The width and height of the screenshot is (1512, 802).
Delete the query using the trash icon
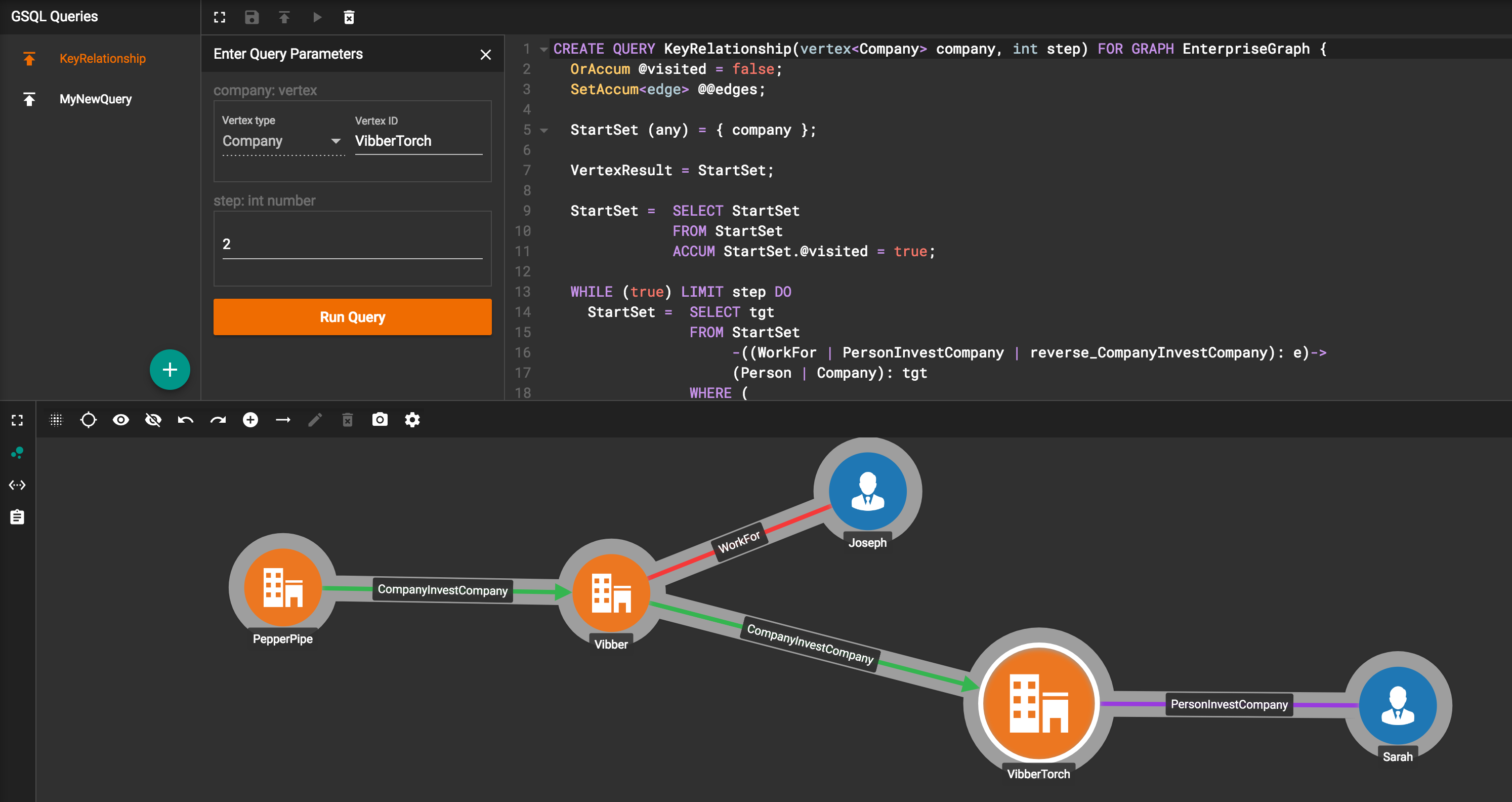click(349, 17)
